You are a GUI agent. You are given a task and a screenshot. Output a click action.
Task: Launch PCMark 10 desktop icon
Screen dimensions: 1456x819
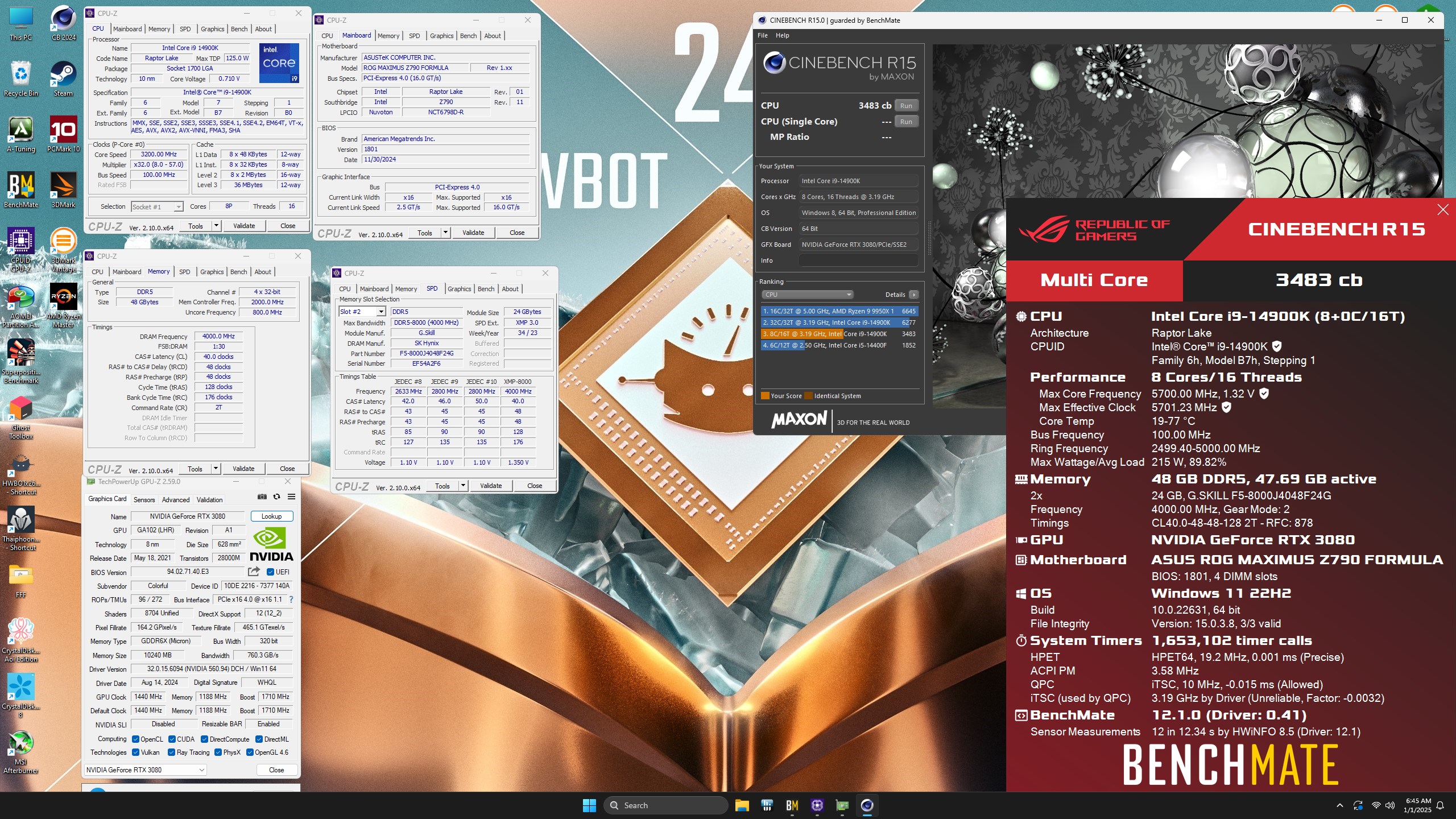tap(63, 135)
